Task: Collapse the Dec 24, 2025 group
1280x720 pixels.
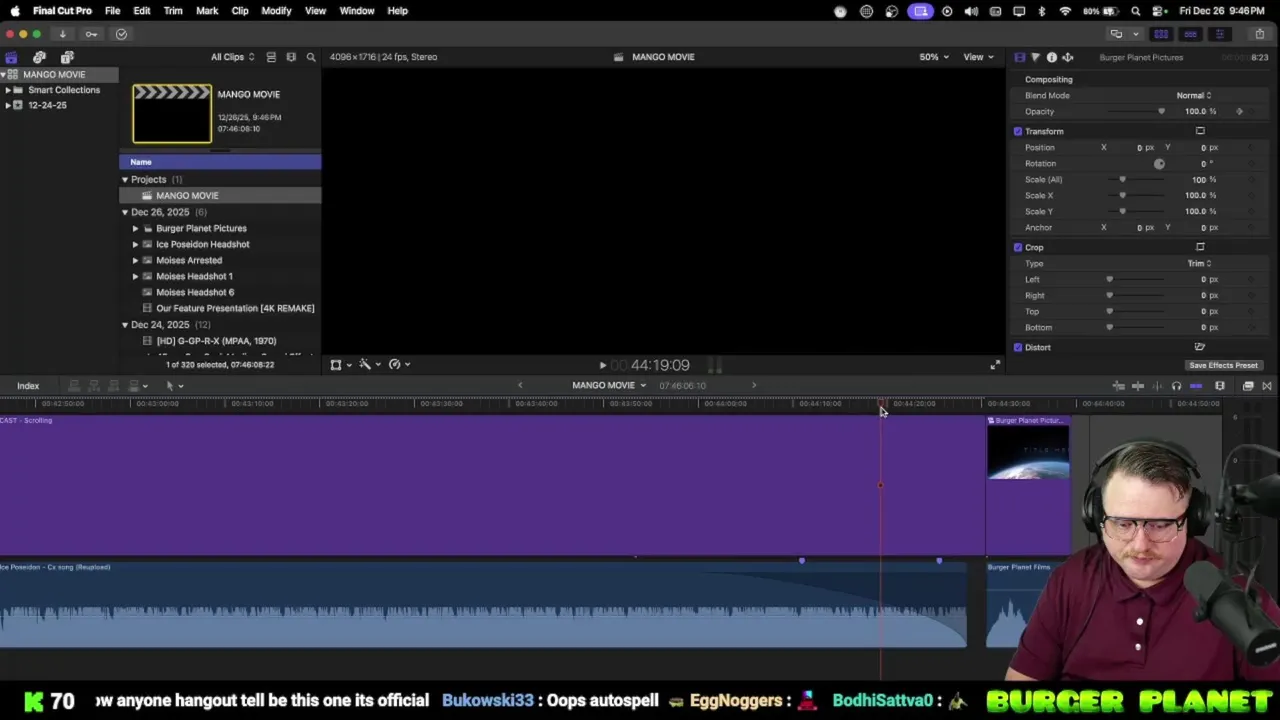Action: point(125,325)
